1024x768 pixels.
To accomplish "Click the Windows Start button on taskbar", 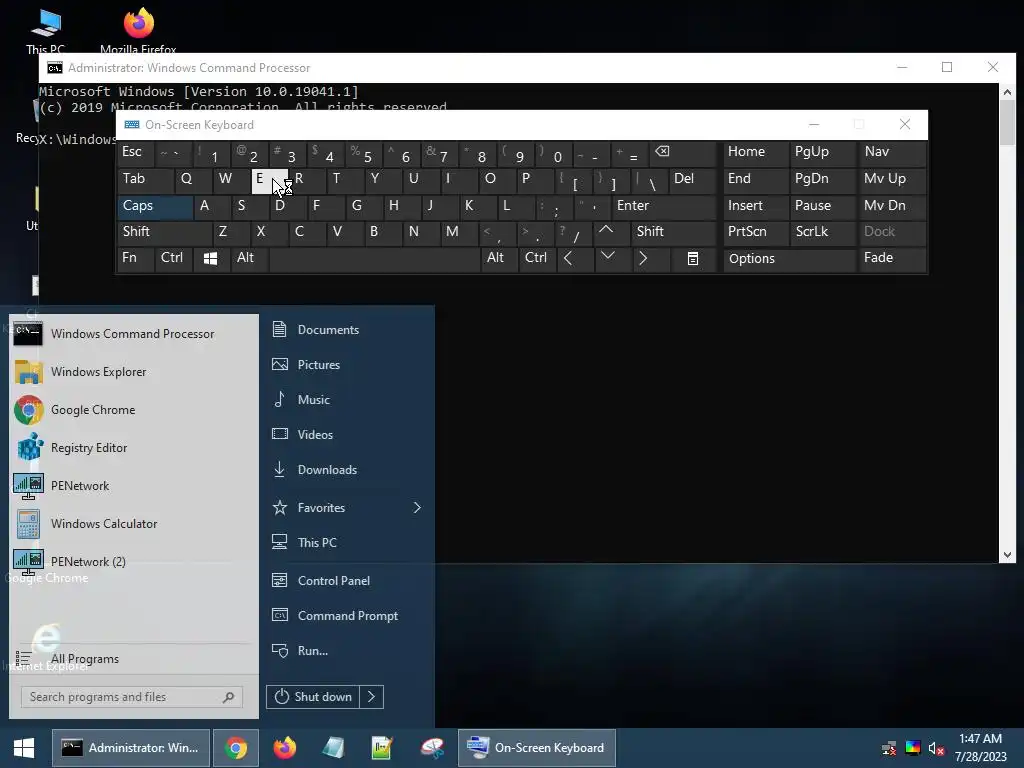I will 24,748.
